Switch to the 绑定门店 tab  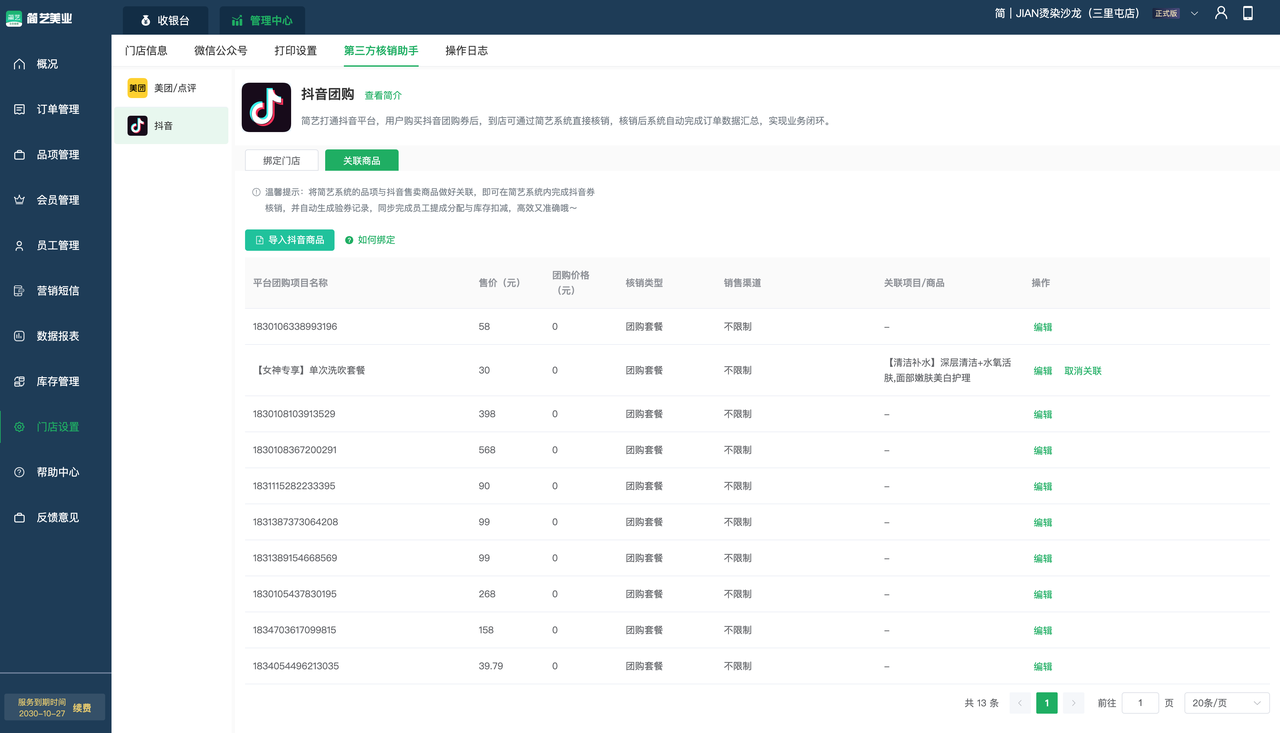(281, 160)
